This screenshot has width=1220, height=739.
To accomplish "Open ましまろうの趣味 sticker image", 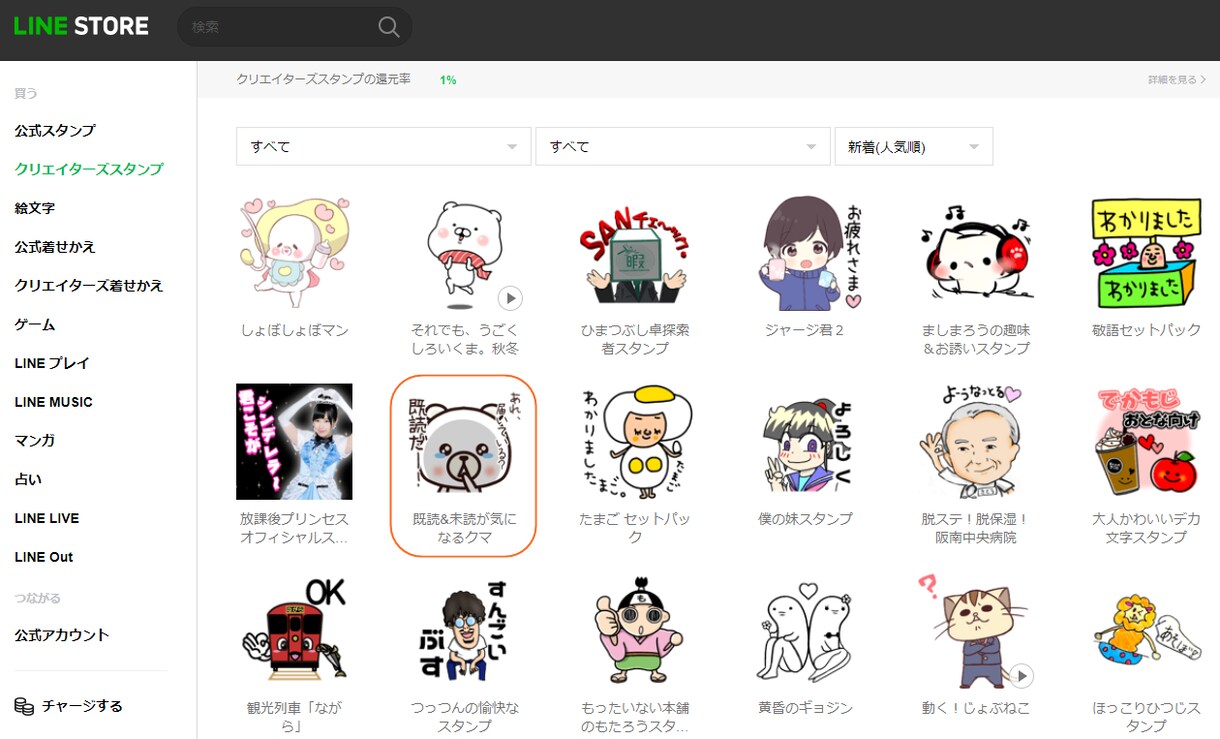I will (976, 253).
